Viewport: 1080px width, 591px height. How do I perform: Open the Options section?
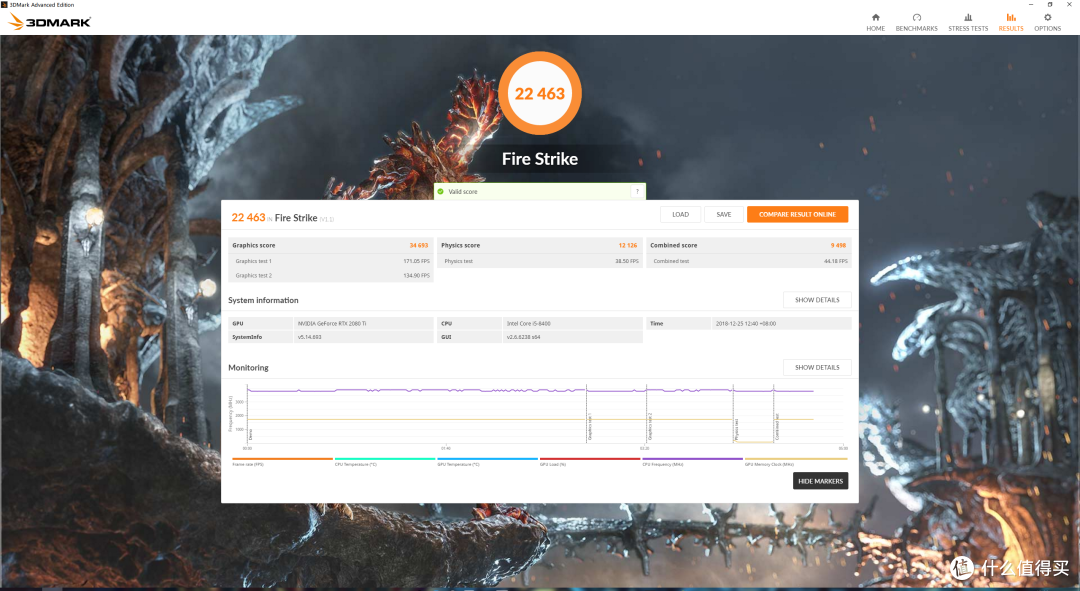1047,23
